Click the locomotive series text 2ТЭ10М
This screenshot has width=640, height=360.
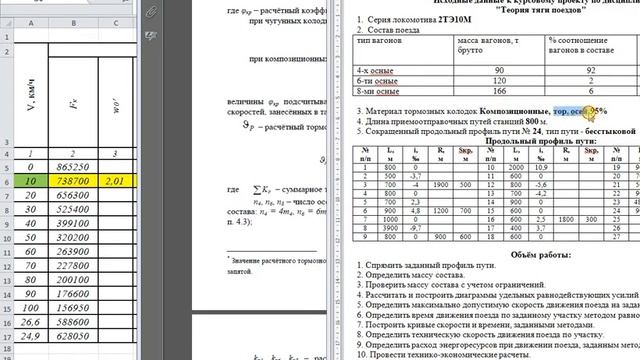coord(455,20)
